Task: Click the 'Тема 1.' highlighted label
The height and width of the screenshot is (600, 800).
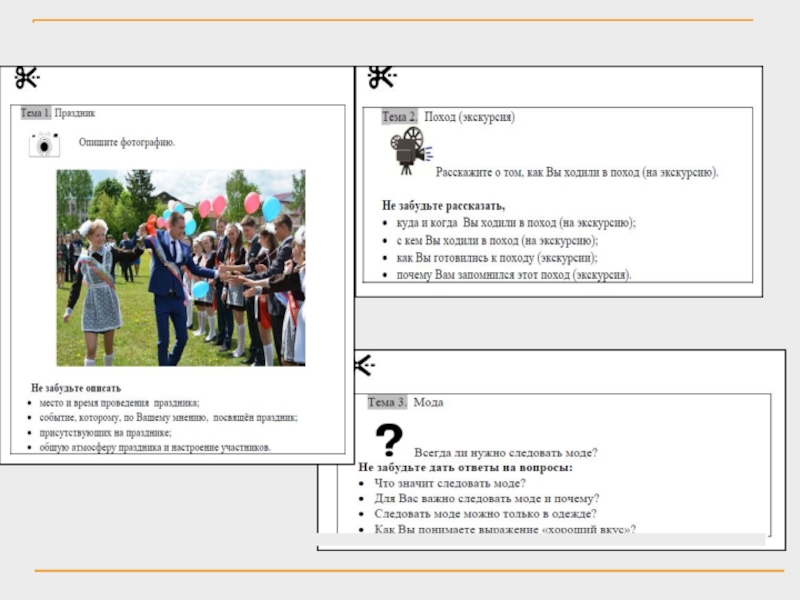Action: click(36, 113)
